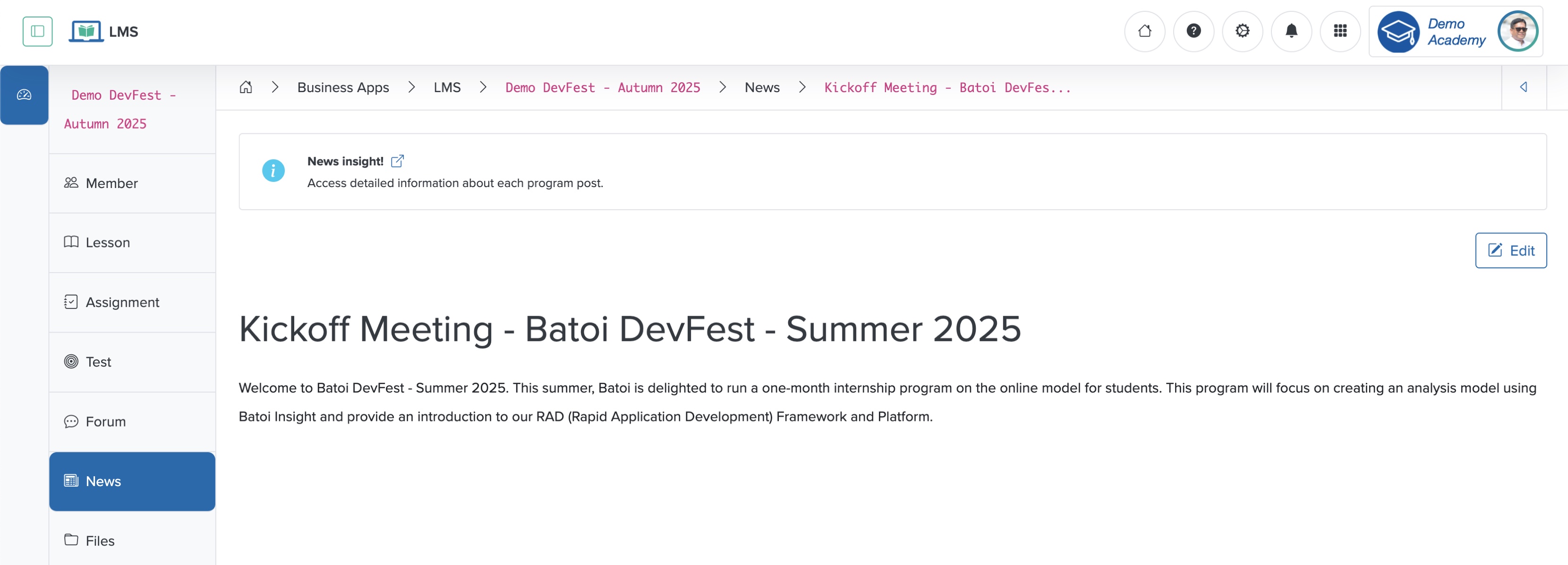Viewport: 1568px width, 565px height.
Task: Open the user profile avatar menu
Action: coord(1517,31)
